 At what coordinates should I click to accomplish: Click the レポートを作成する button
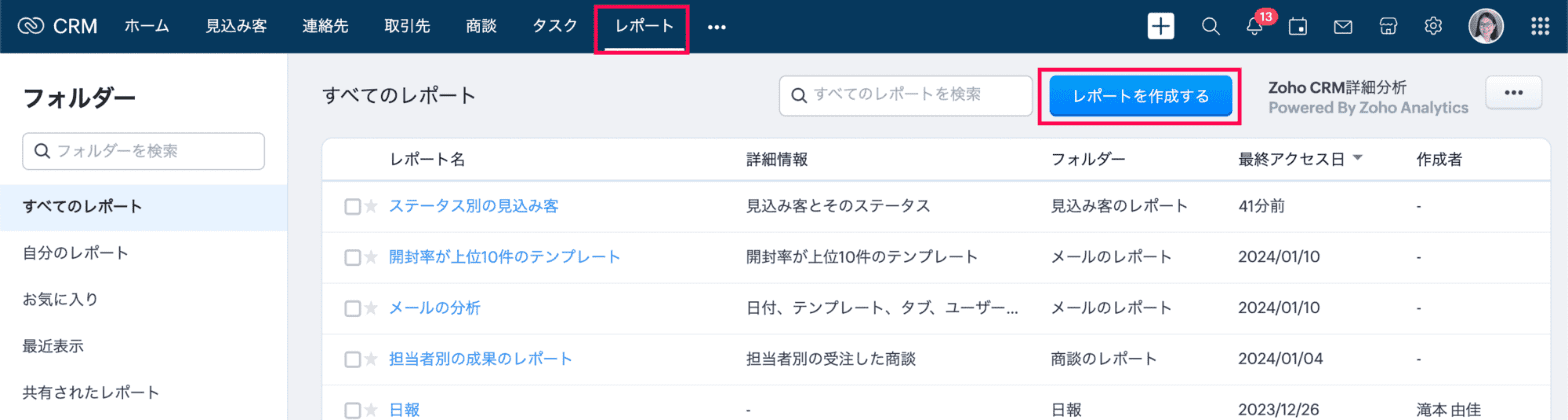pos(1140,96)
